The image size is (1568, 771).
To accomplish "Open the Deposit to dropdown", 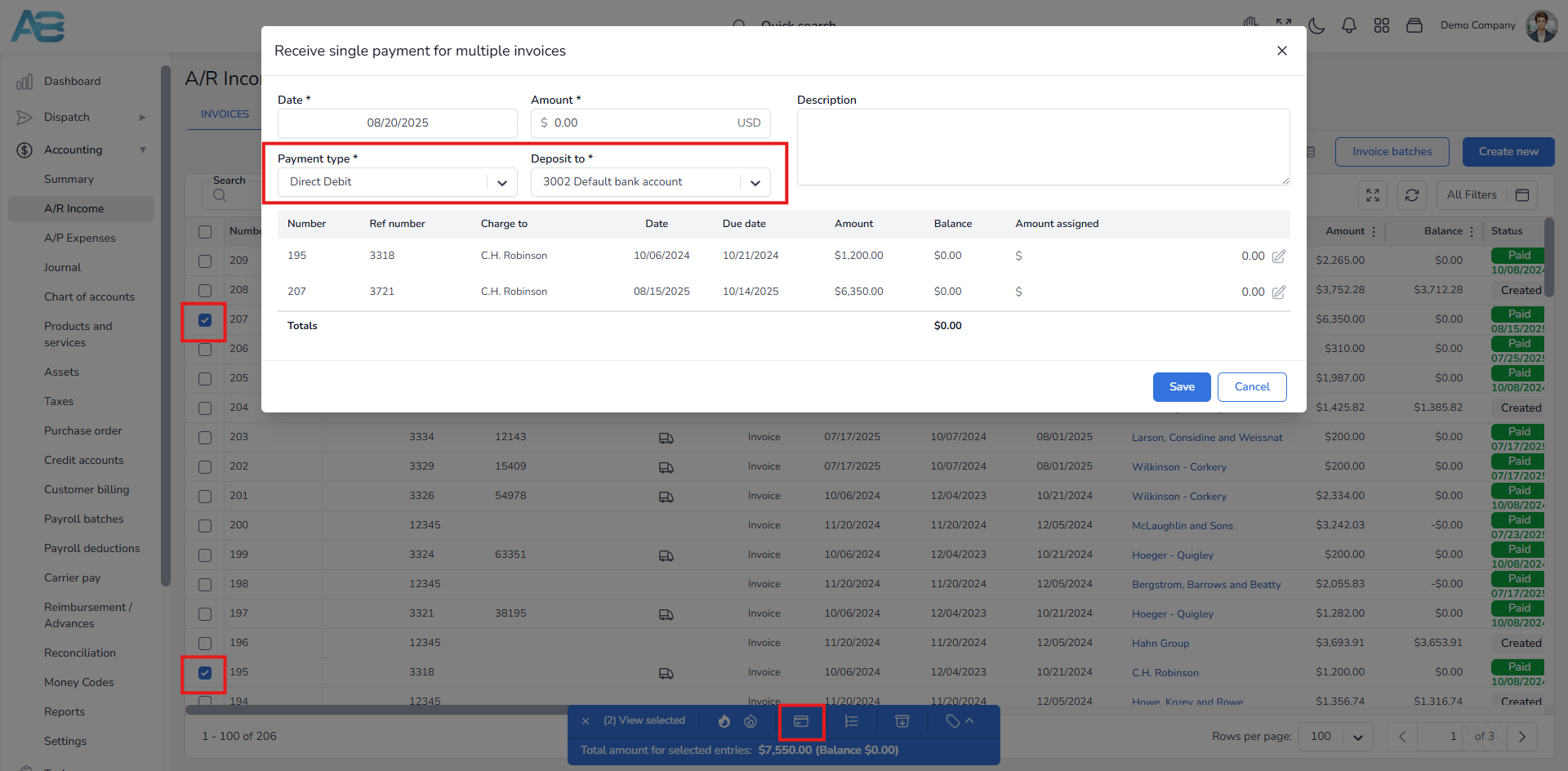I will pos(651,182).
